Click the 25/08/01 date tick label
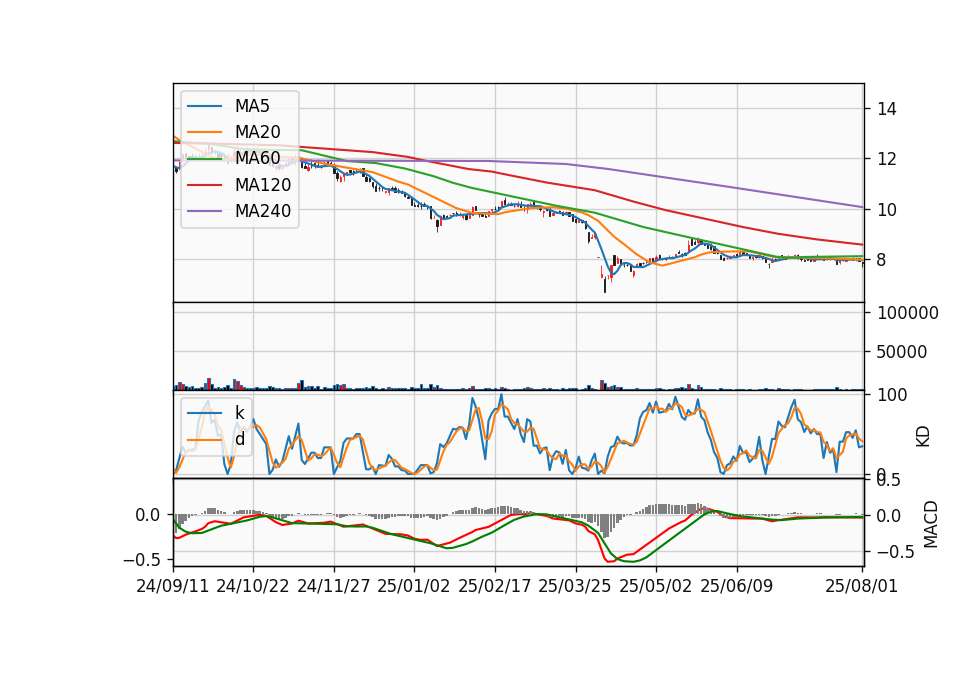 point(861,586)
